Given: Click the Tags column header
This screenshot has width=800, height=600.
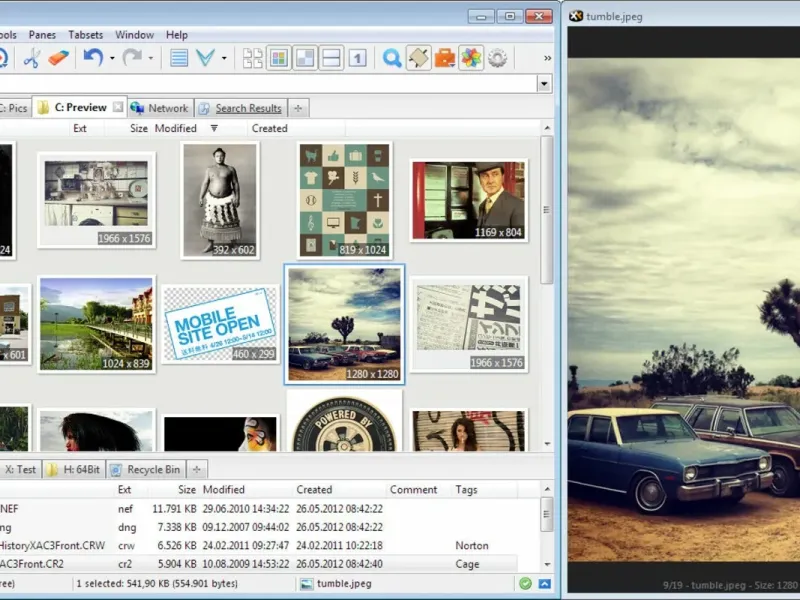Looking at the screenshot, I should (466, 490).
